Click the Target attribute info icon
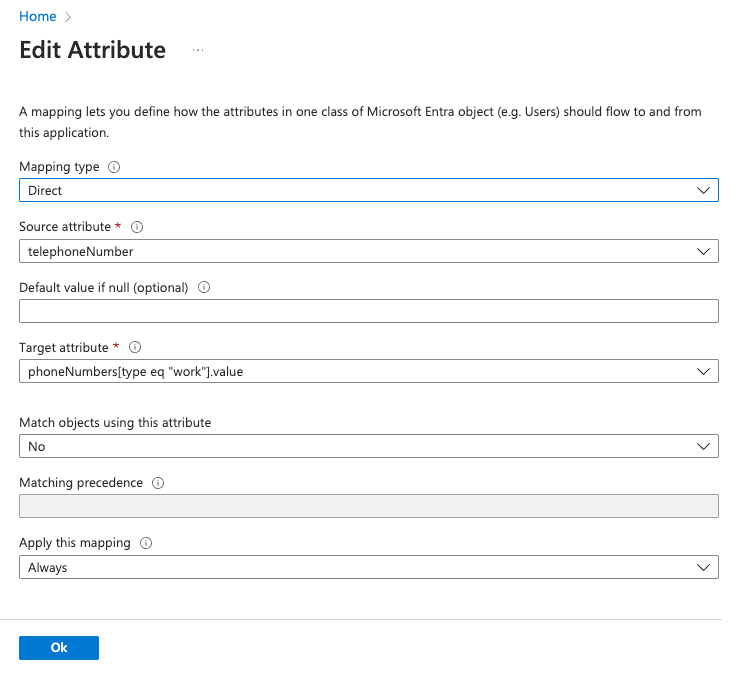The width and height of the screenshot is (741, 678). coord(136,348)
